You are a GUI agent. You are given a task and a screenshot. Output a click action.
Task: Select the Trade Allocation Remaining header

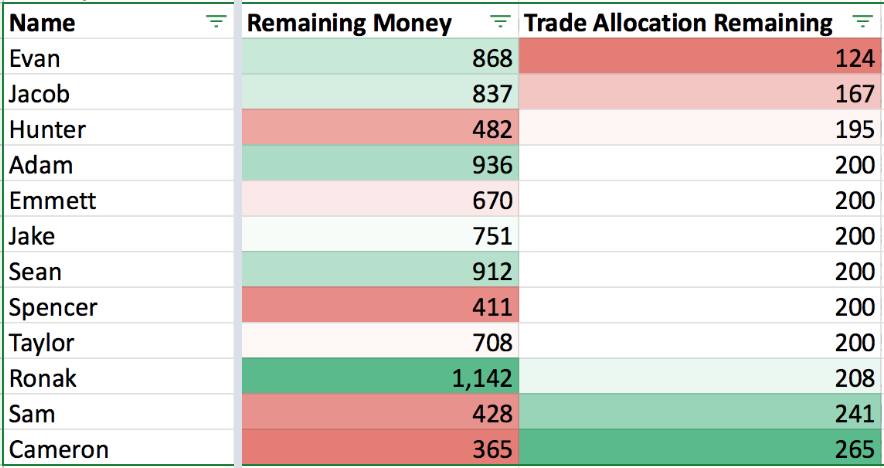(x=680, y=22)
